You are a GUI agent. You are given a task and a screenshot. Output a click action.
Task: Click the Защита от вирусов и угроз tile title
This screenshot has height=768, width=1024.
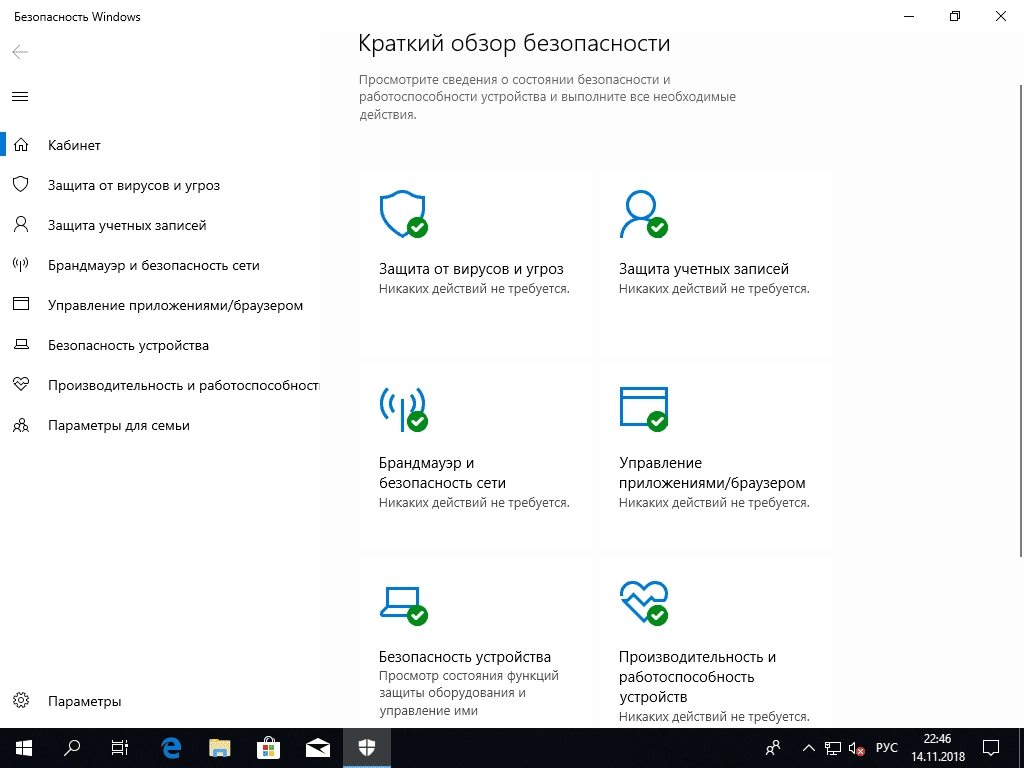[x=471, y=269]
